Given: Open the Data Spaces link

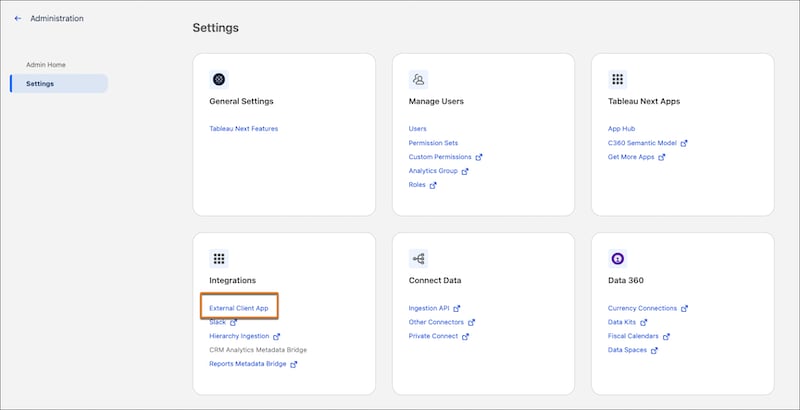Looking at the screenshot, I should point(627,350).
